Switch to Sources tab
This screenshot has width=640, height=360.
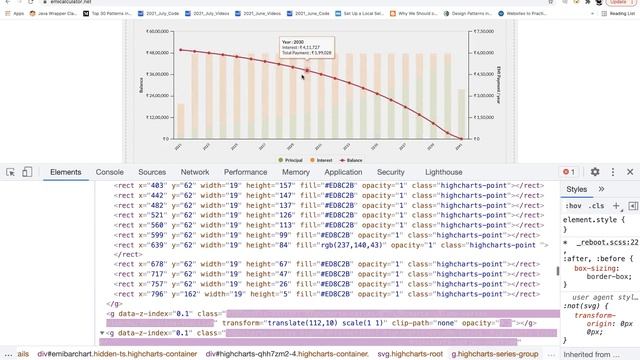(152, 172)
